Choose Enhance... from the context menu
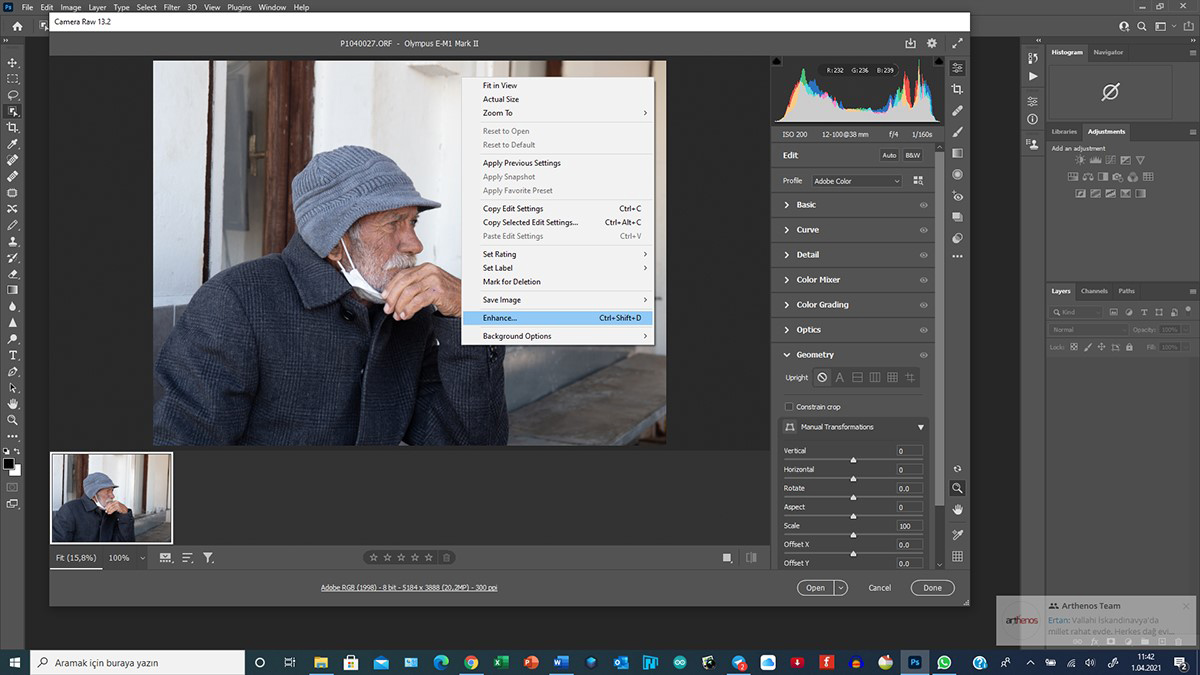The width and height of the screenshot is (1200, 675). pyautogui.click(x=500, y=318)
